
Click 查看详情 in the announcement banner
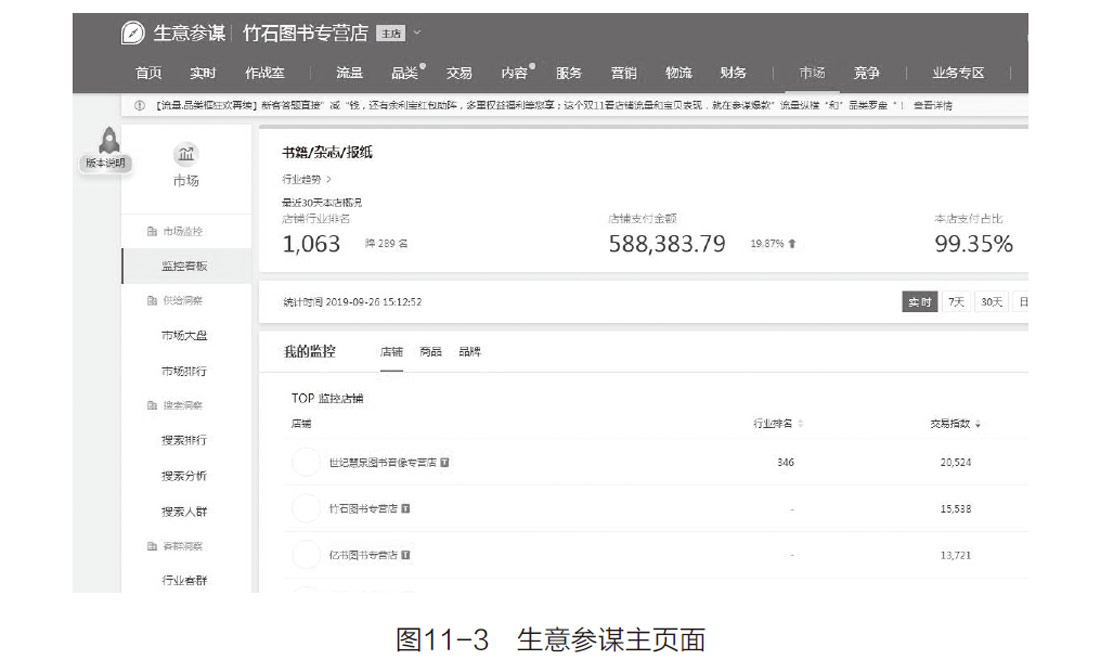932,105
